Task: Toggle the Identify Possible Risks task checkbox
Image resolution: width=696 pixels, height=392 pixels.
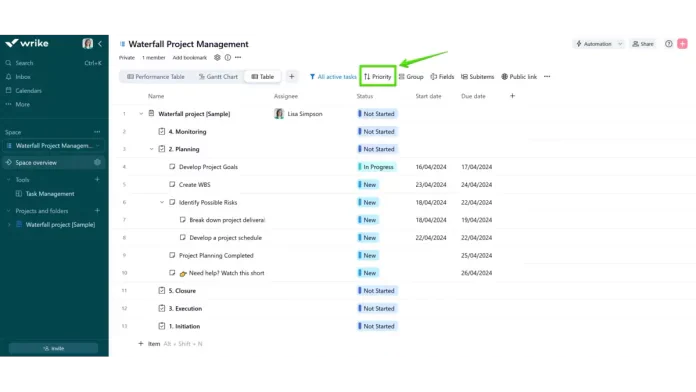Action: pyautogui.click(x=172, y=202)
